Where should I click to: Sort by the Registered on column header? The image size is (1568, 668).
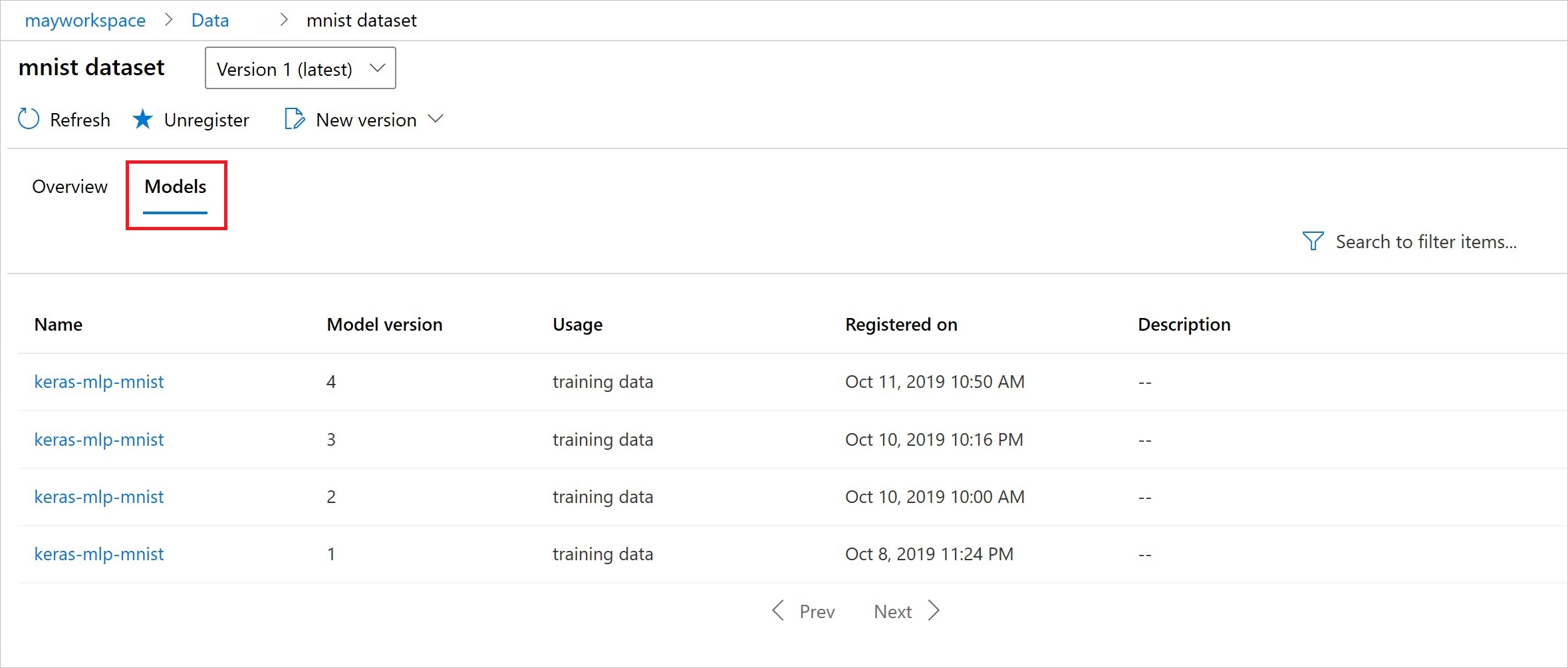pos(901,325)
